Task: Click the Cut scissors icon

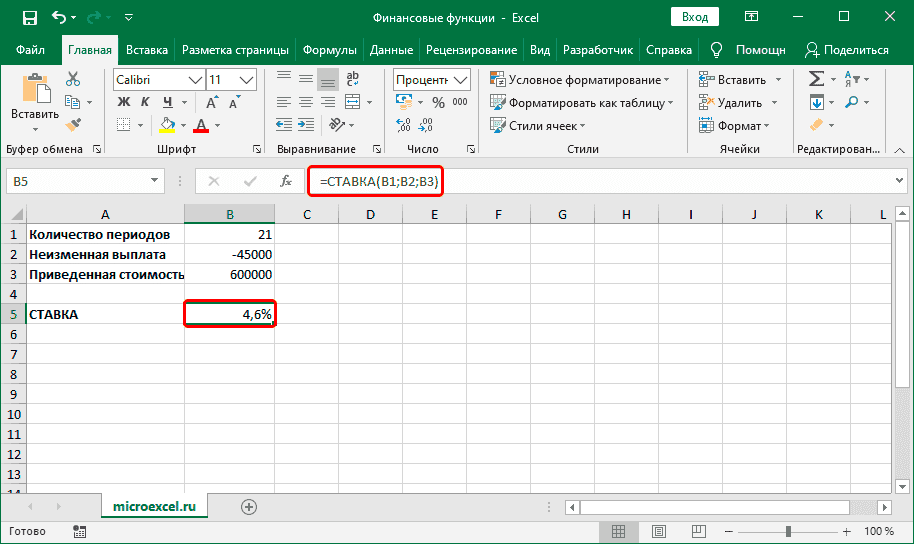Action: (73, 79)
